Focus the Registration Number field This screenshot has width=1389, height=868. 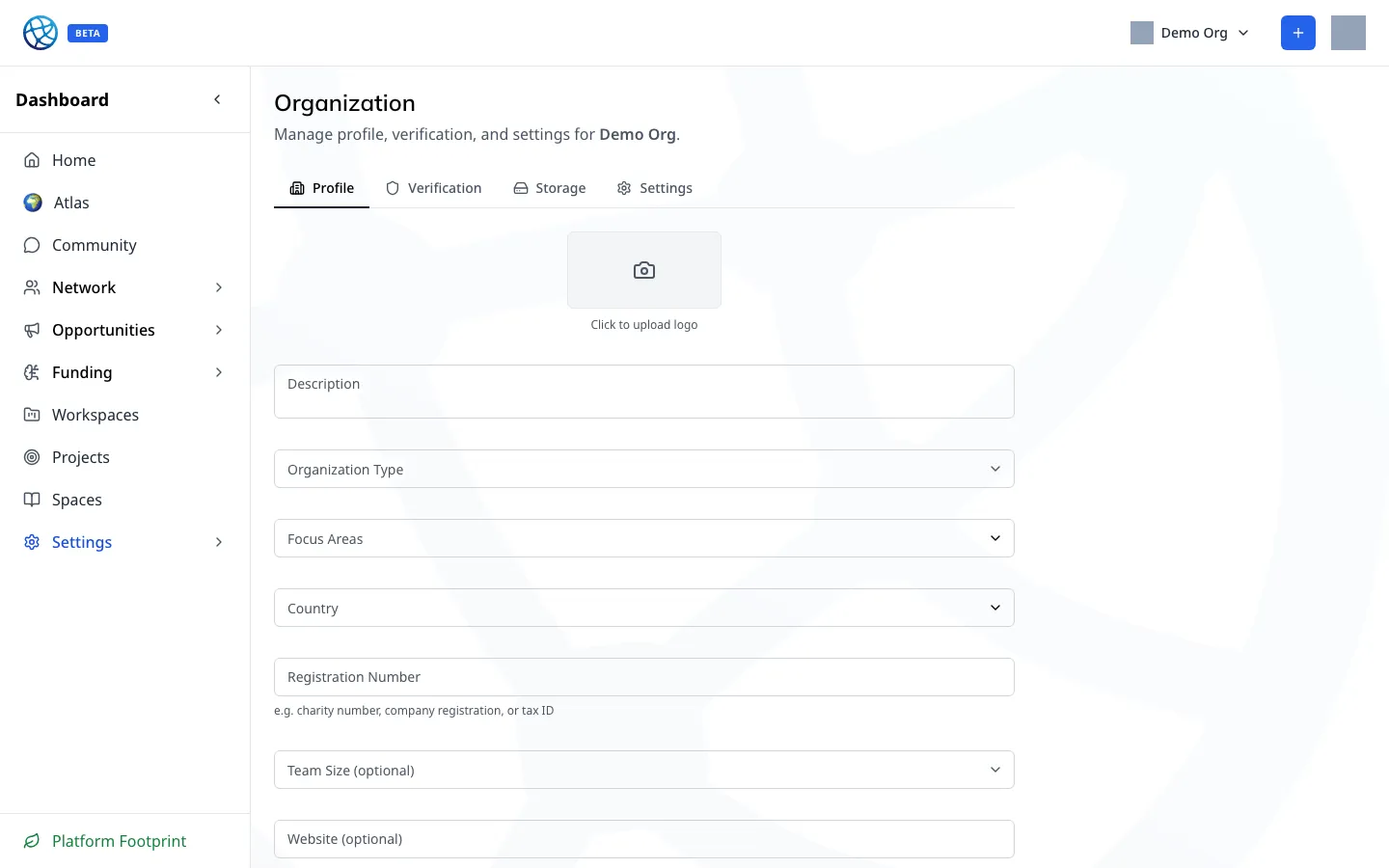pos(644,677)
